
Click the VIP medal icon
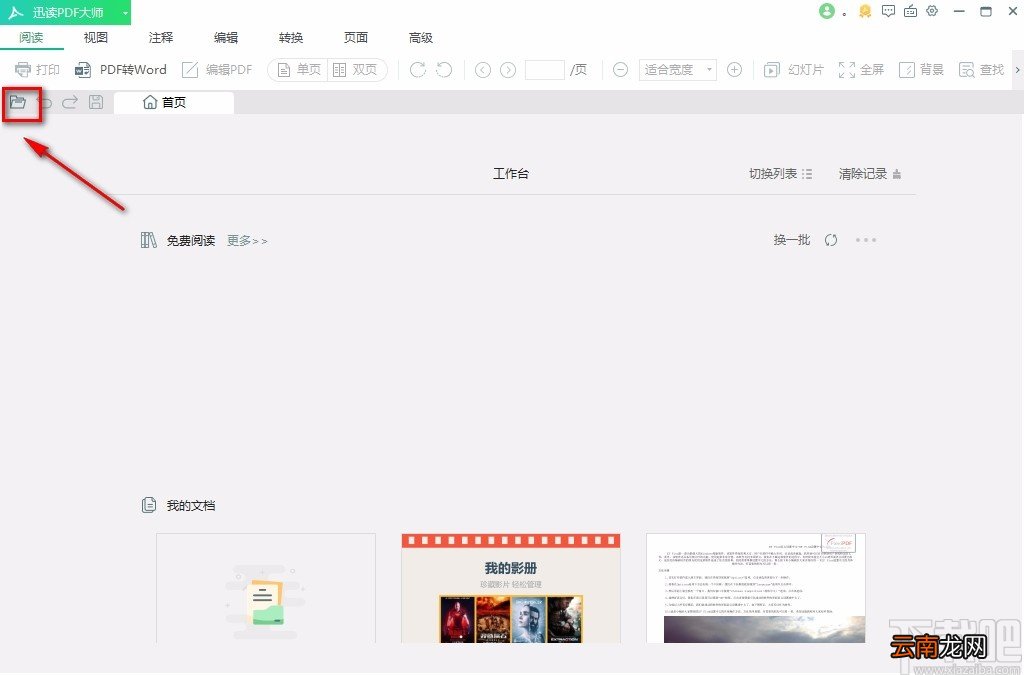(865, 11)
